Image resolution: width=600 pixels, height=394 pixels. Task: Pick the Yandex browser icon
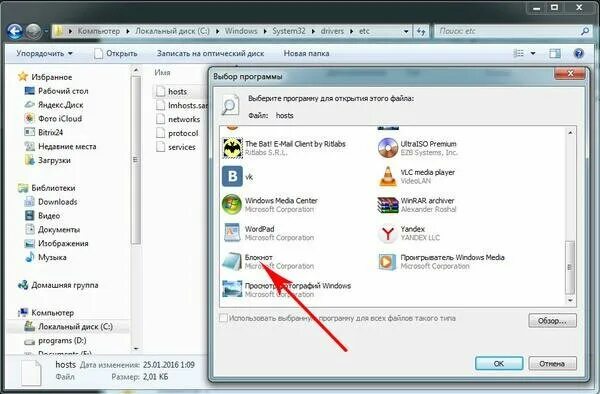click(x=388, y=233)
